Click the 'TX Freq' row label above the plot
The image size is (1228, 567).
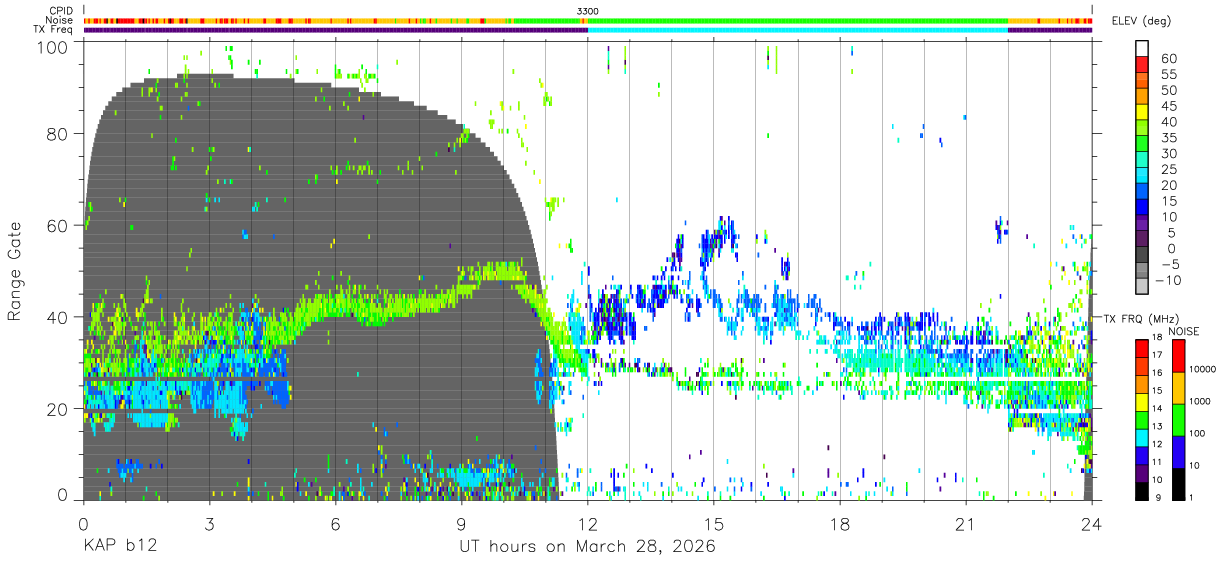[54, 30]
